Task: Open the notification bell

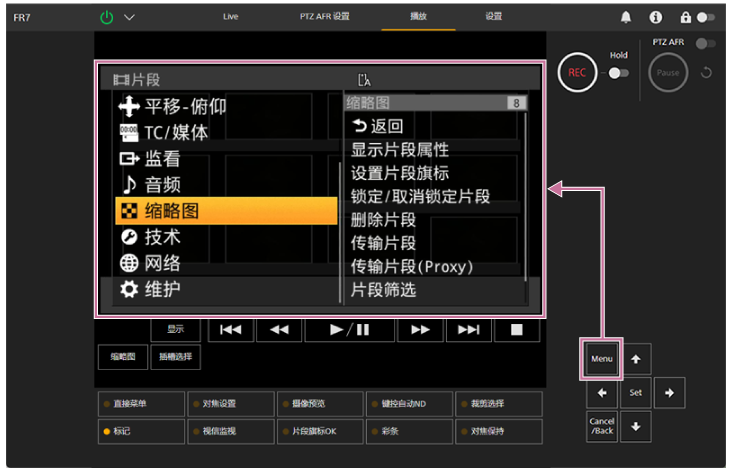Action: coord(626,17)
